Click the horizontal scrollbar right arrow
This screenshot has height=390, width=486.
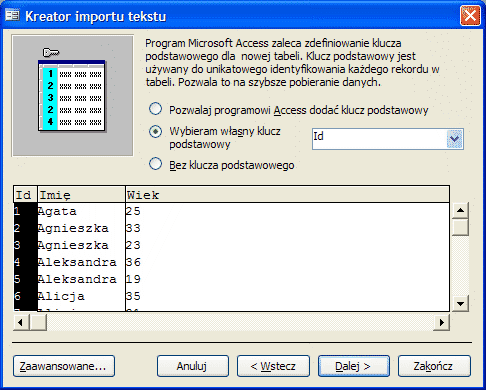click(442, 322)
